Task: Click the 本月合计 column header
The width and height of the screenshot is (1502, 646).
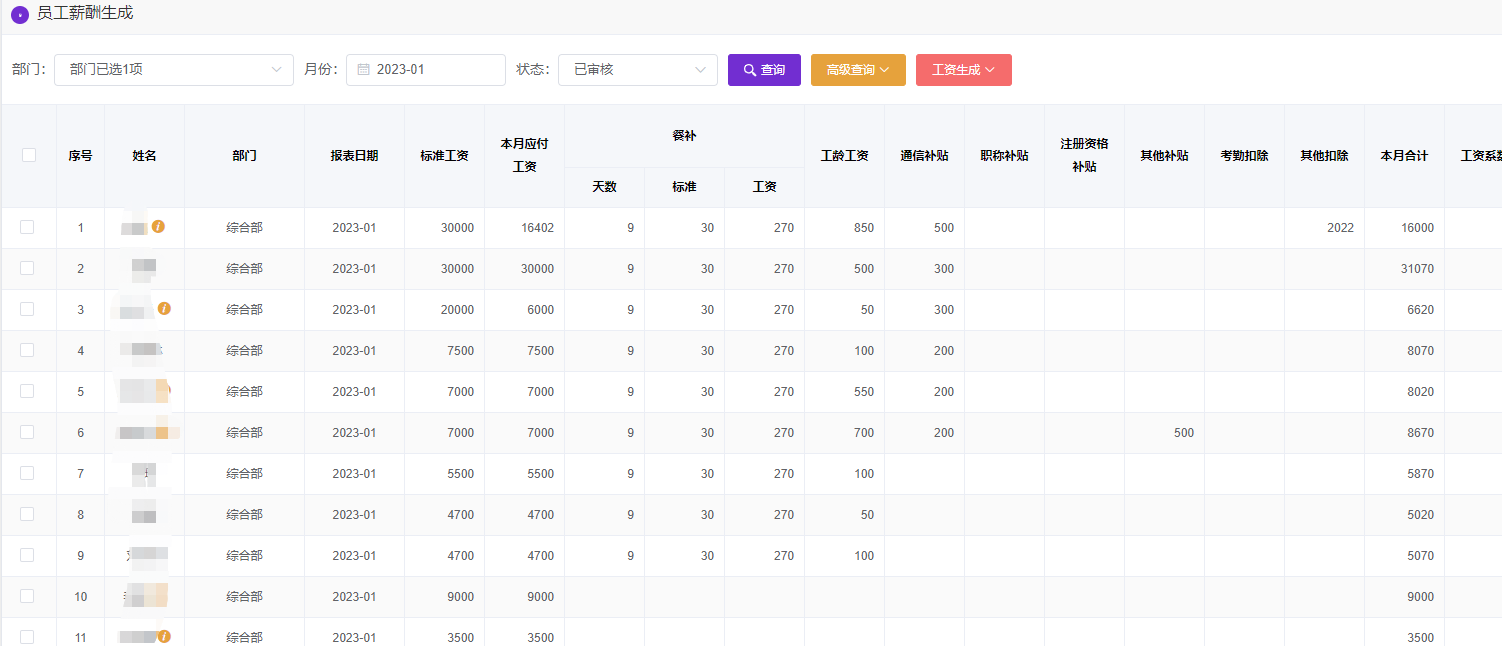Action: (x=1404, y=156)
